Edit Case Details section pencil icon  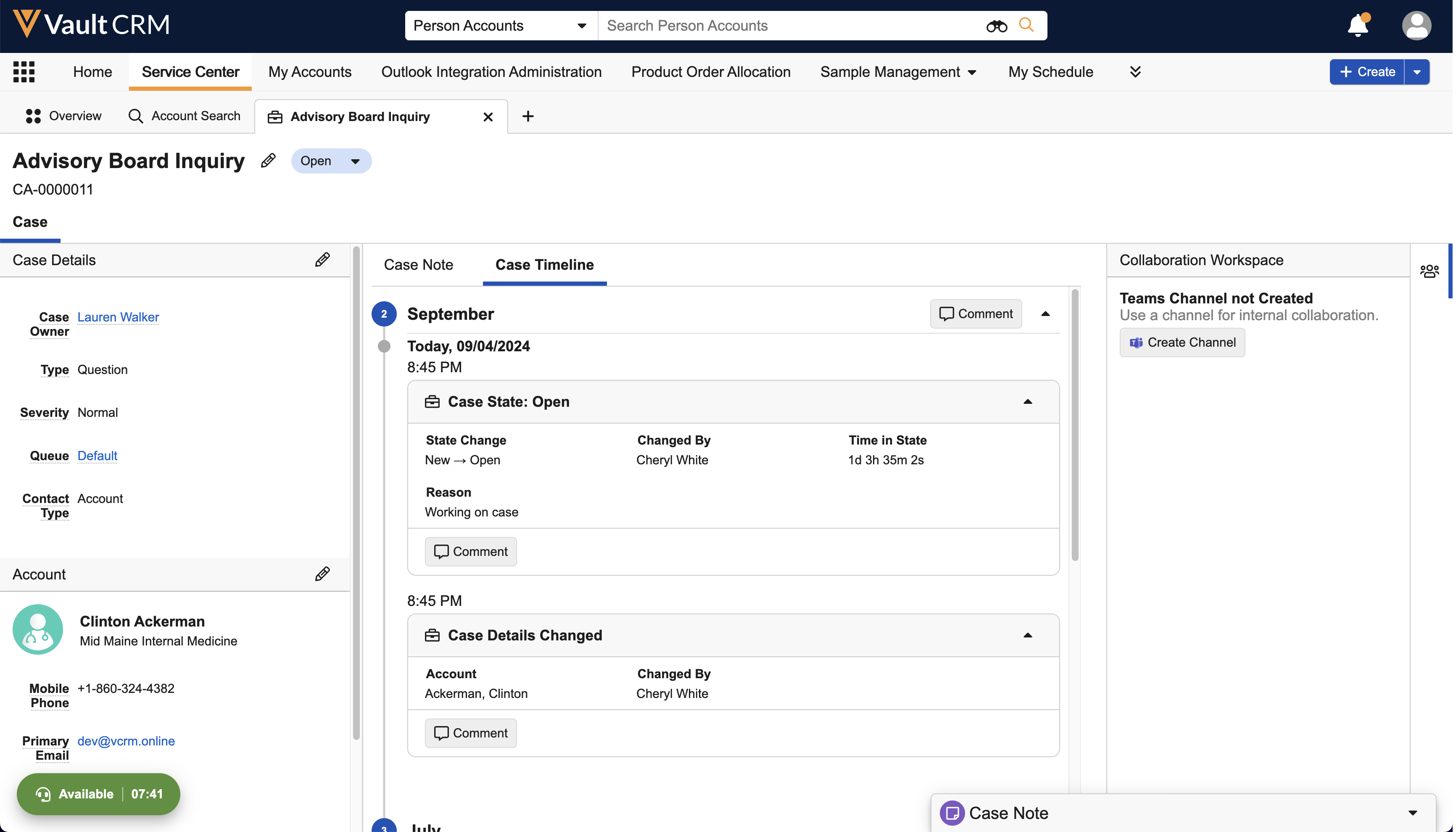pos(322,259)
